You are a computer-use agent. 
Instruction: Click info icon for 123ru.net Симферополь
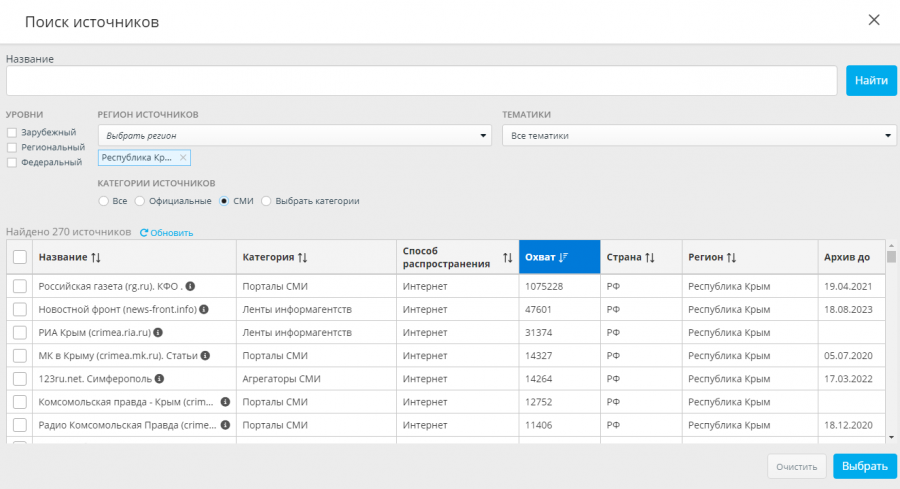click(x=159, y=378)
